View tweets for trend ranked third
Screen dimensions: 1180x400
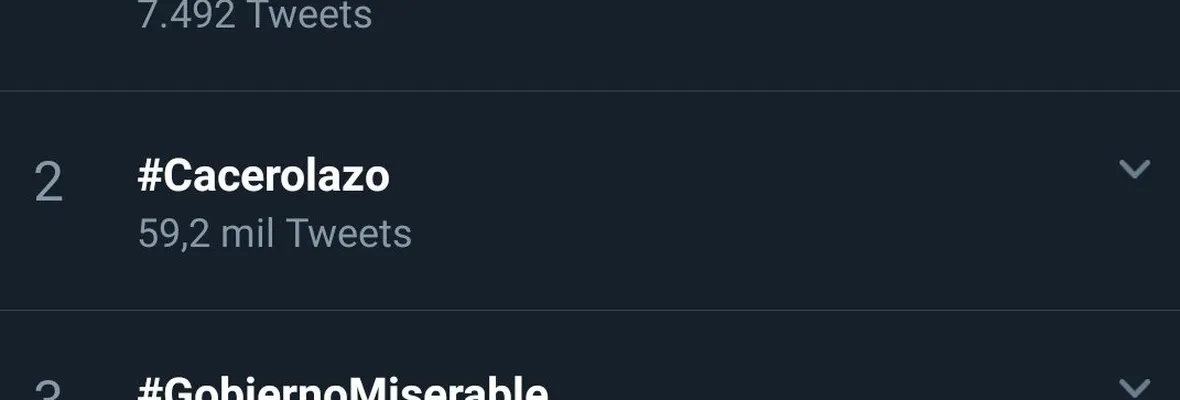tap(342, 390)
